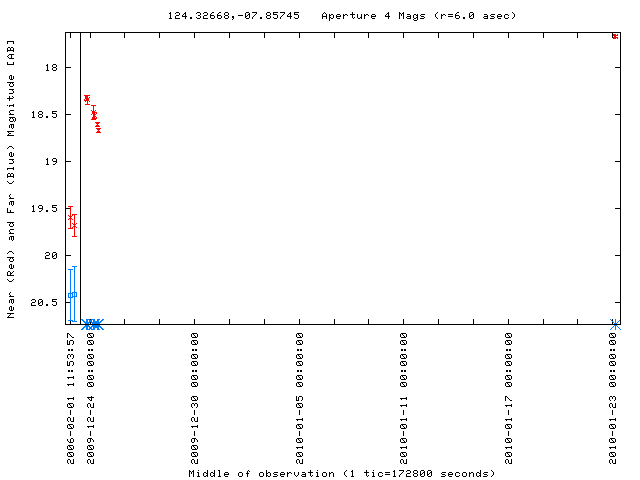Select the red data point at top right corner
Image resolution: width=640 pixels, height=480 pixels.
615,37
